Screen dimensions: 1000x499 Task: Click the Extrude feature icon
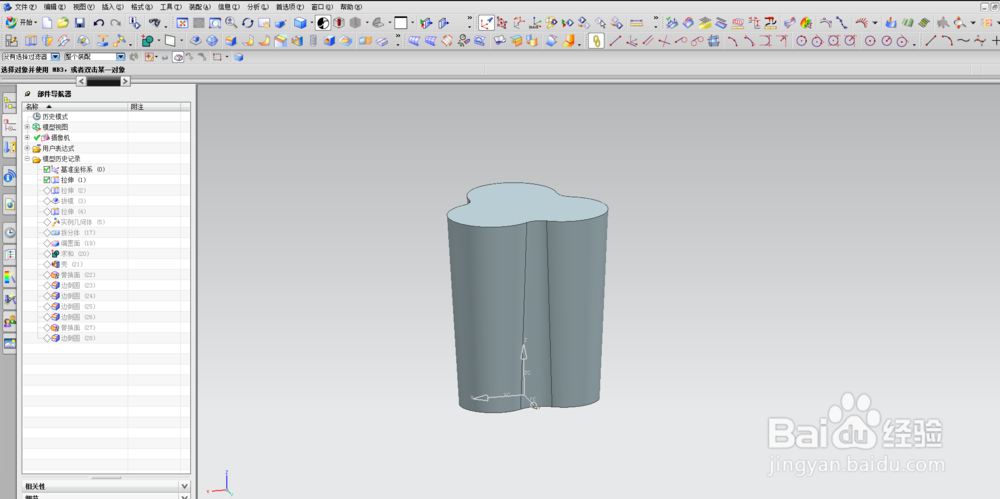30,41
